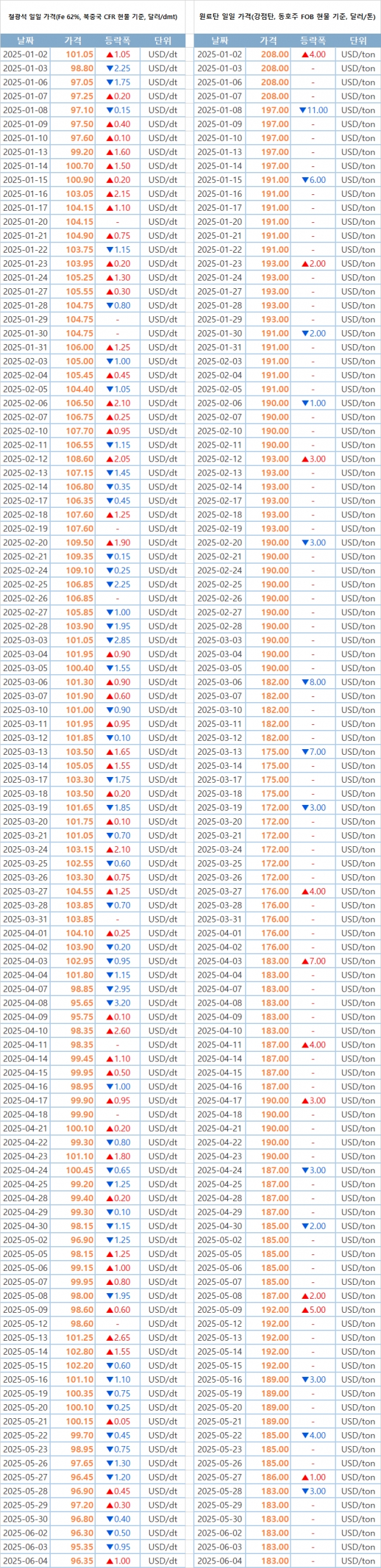Viewport: 381px width, 1568px height.
Task: Click the red up arrow beside 5.00 on 2025-05-09
Action: tap(305, 1310)
